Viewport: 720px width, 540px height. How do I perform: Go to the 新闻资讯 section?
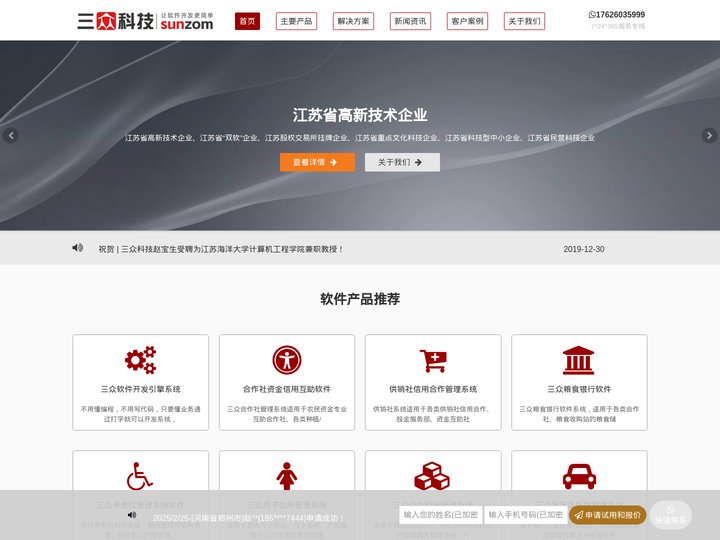[410, 21]
